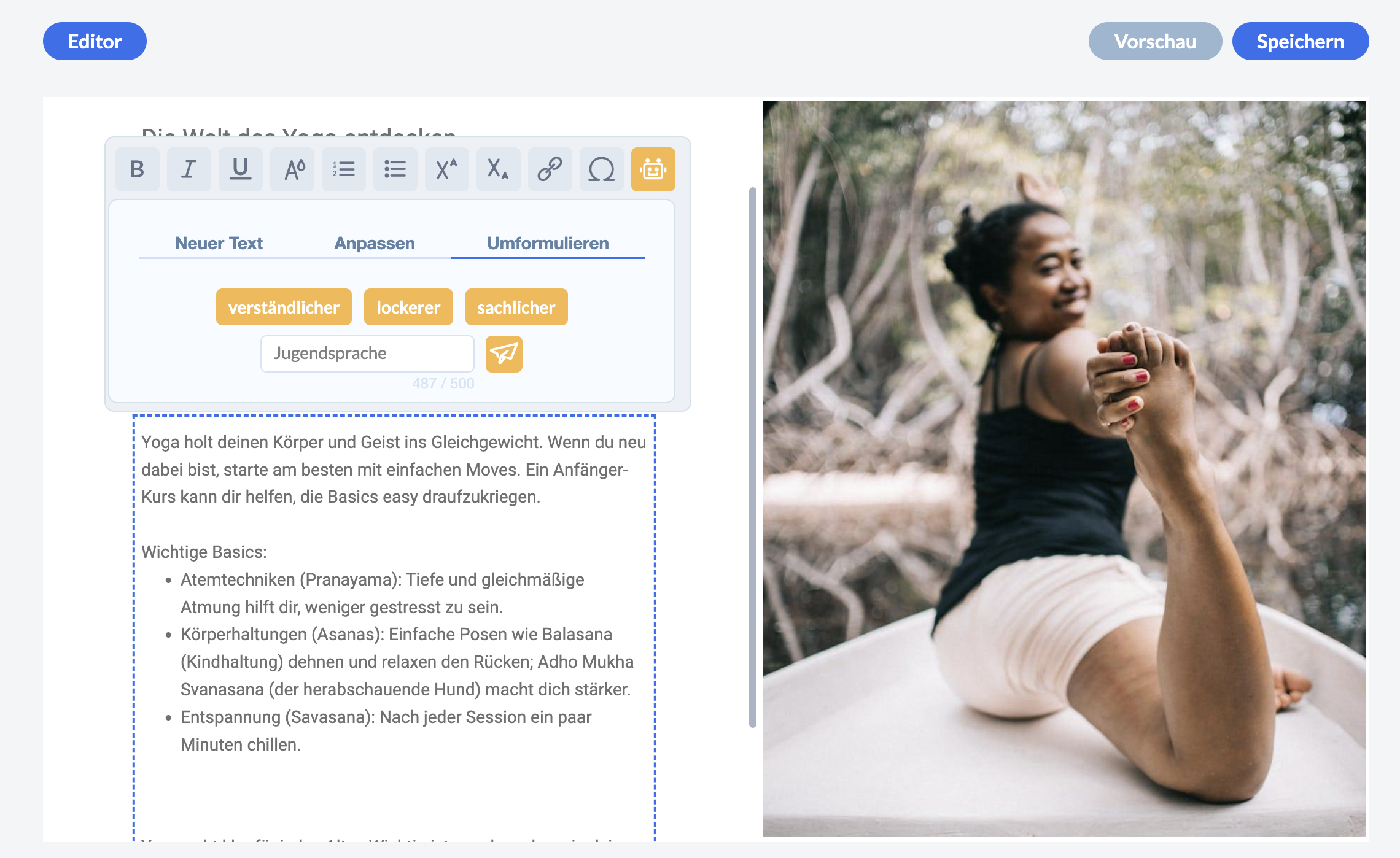Click the underline formatting icon
Image resolution: width=1400 pixels, height=858 pixels.
pyautogui.click(x=240, y=169)
